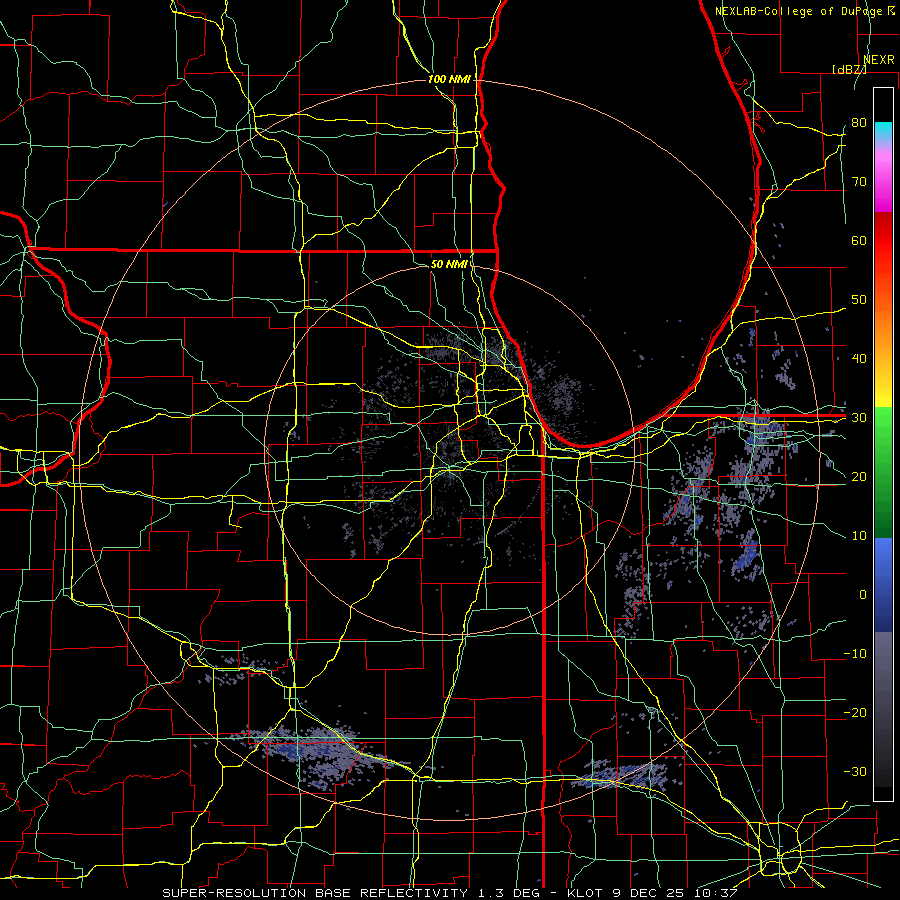900x900 pixels.
Task: Click the 40 value on the dBZ scale
Action: click(859, 359)
